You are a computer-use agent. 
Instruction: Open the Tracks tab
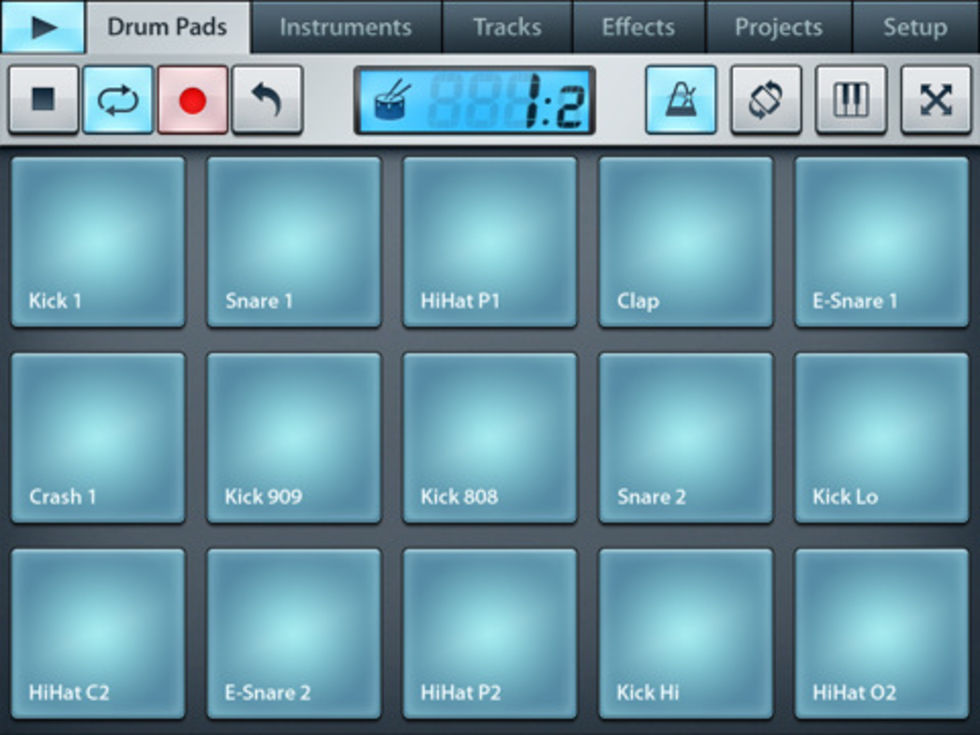[x=507, y=27]
